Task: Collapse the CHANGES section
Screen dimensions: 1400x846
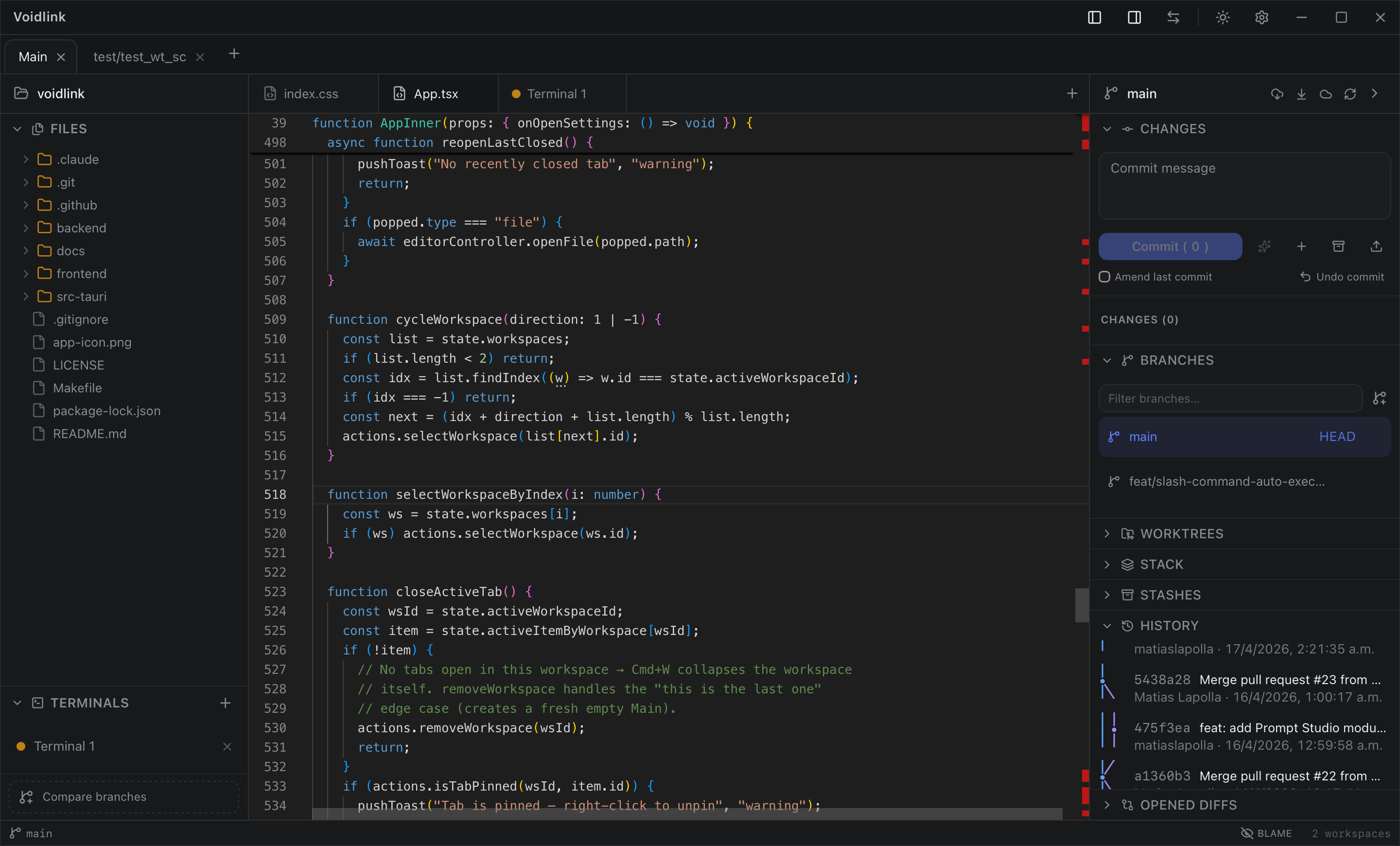Action: pos(1107,129)
